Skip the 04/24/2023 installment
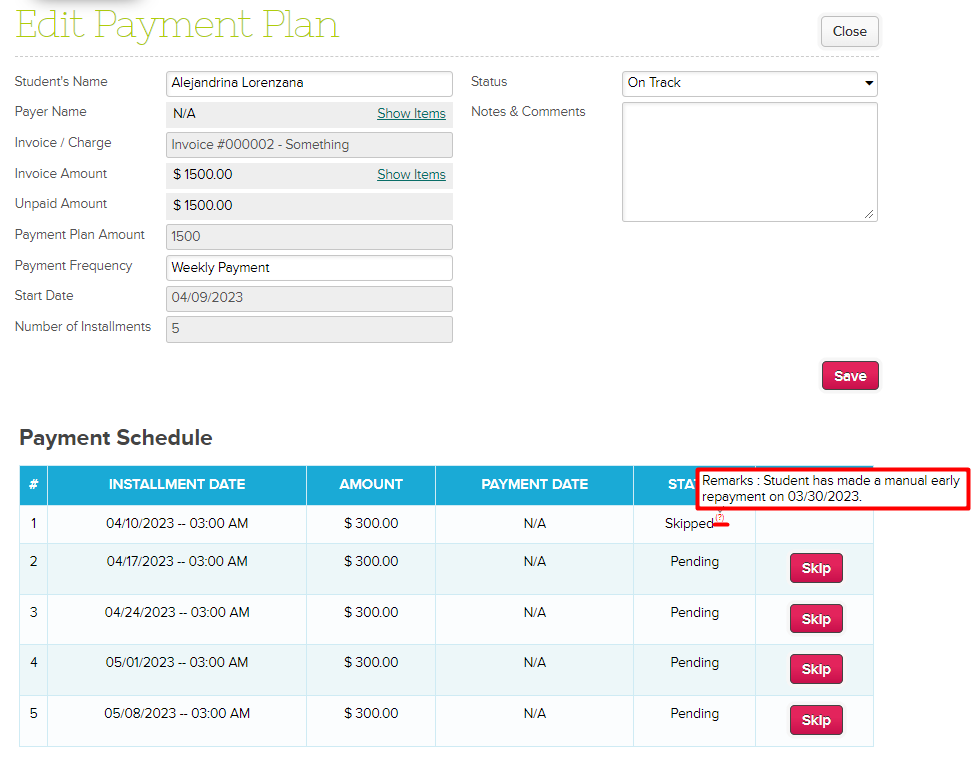 (x=816, y=619)
